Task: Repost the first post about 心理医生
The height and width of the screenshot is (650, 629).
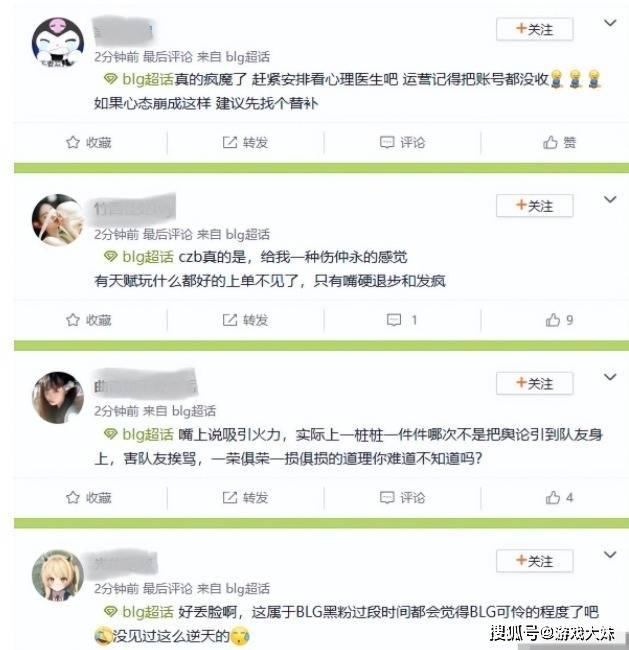Action: pos(245,143)
